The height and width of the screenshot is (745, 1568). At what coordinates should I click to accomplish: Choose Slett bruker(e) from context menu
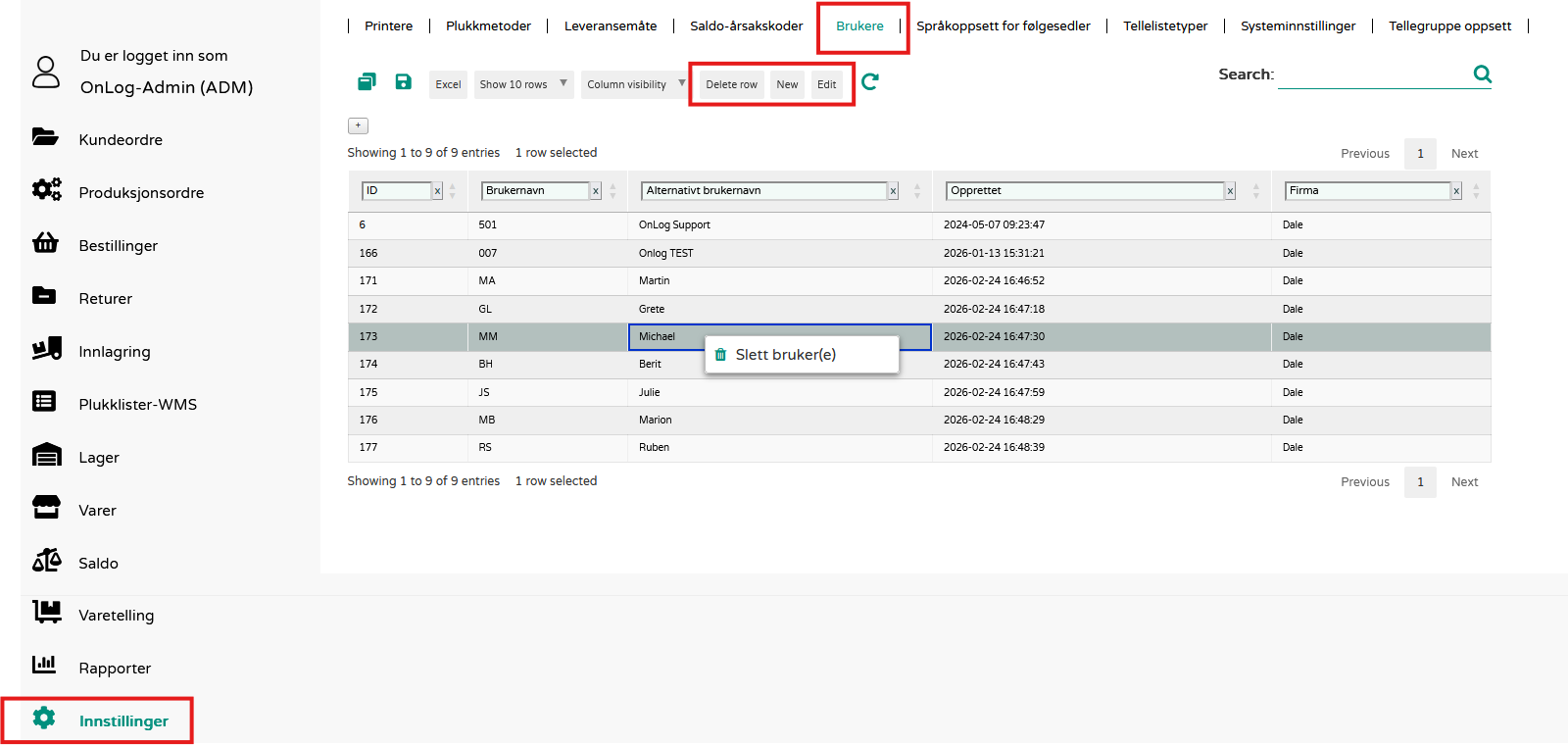[x=785, y=355]
